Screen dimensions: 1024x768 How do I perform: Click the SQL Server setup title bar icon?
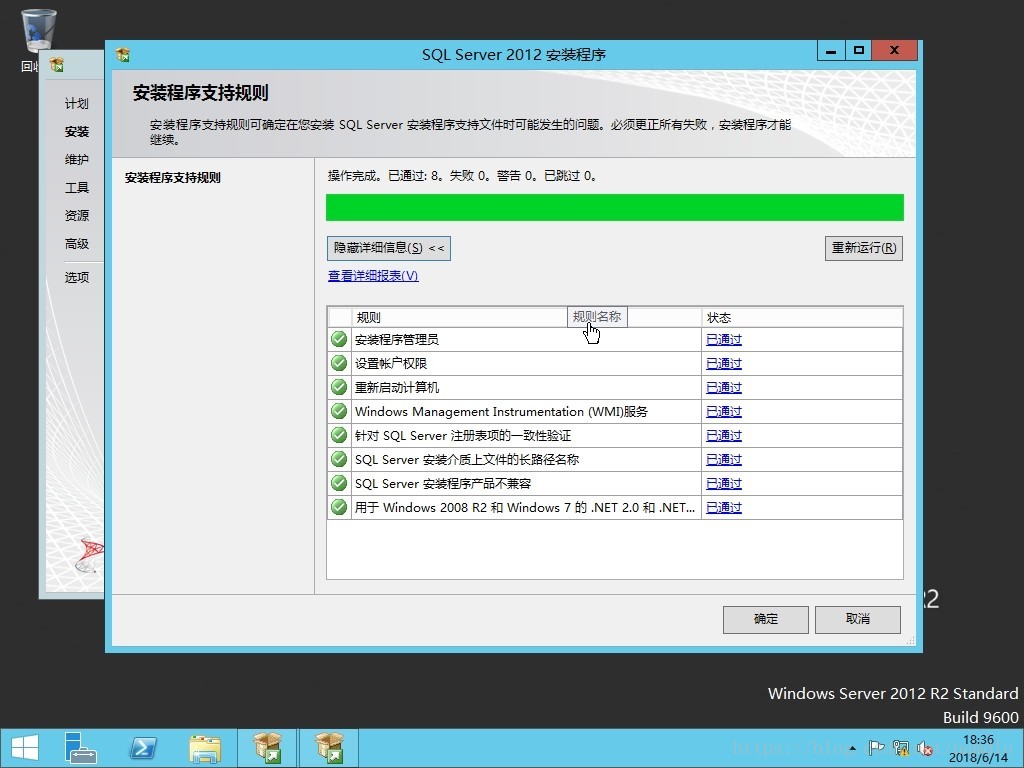click(122, 54)
